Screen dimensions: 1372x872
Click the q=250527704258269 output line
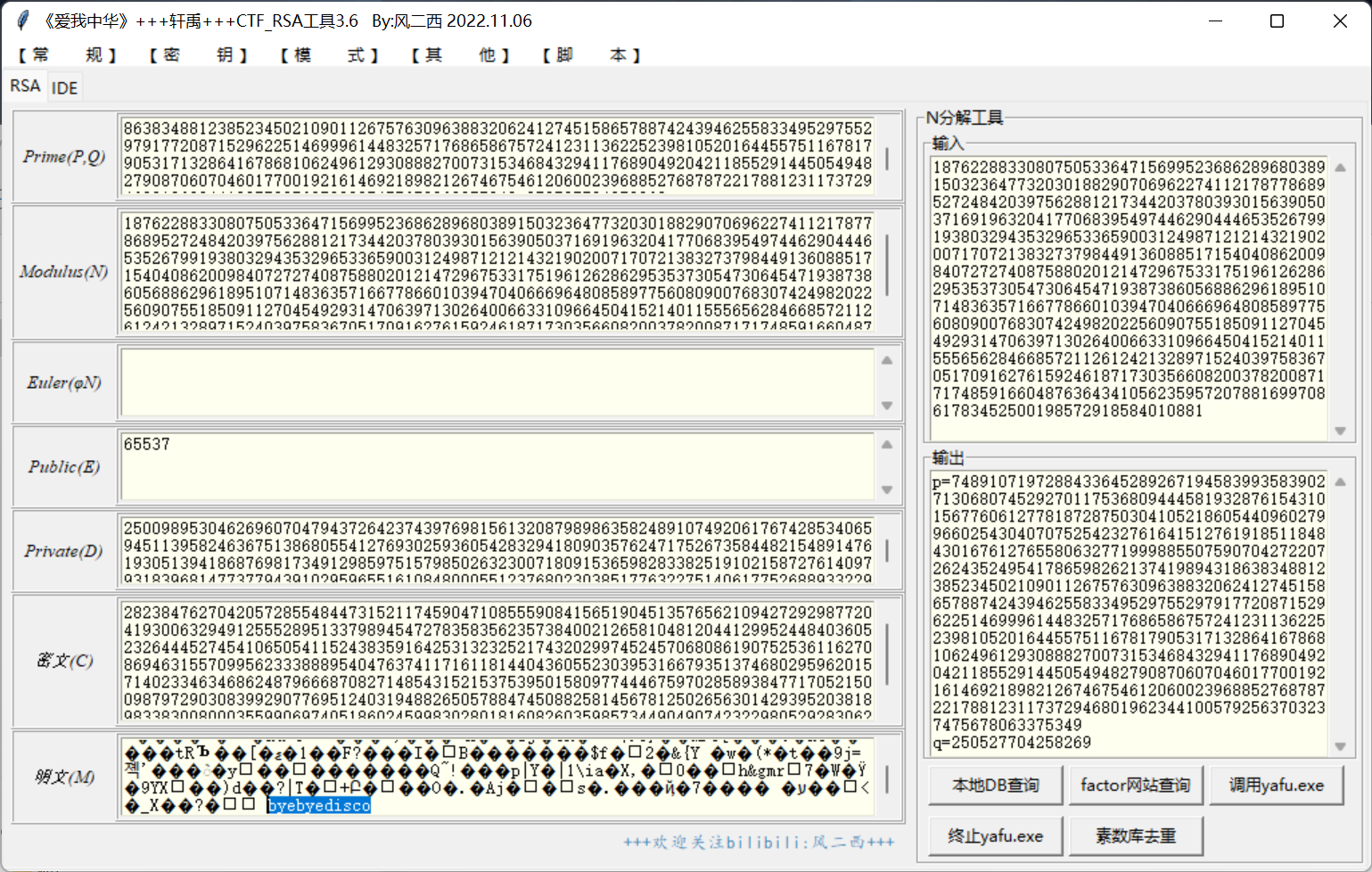(x=1012, y=743)
